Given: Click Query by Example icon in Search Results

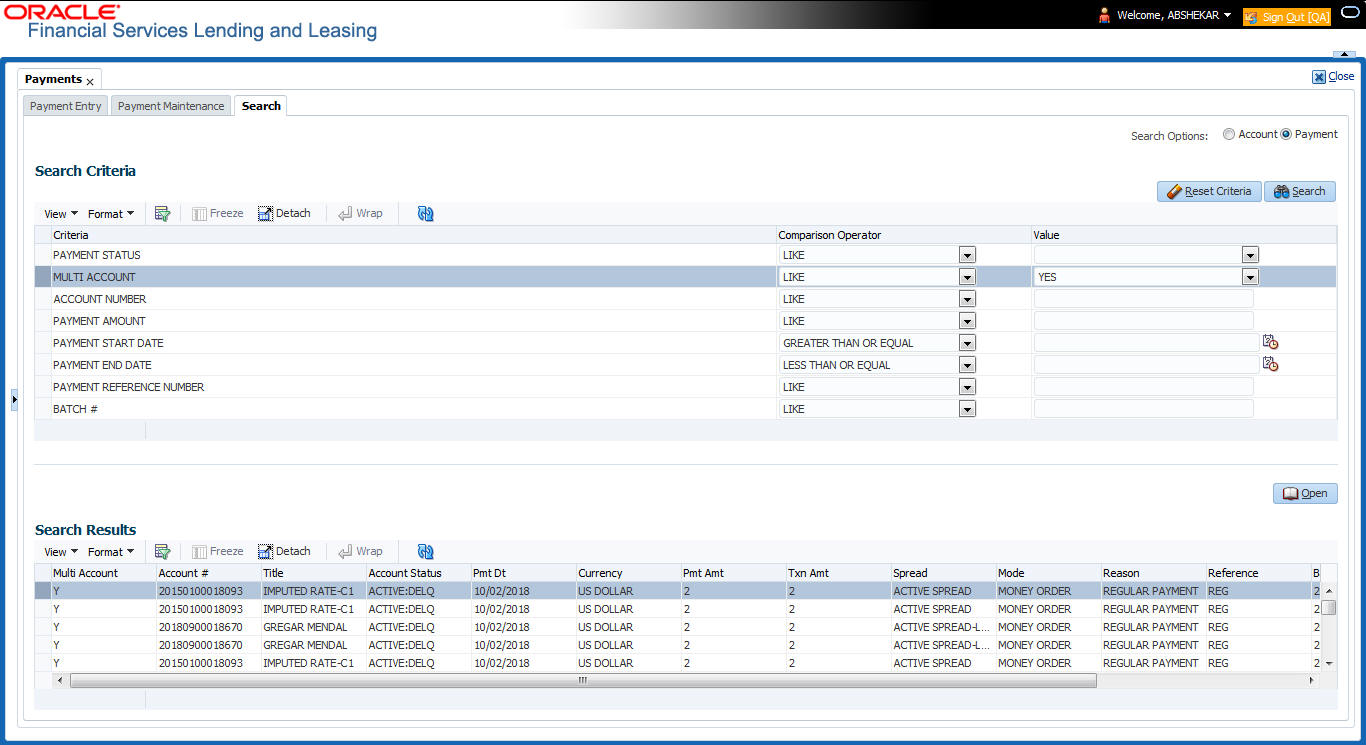Looking at the screenshot, I should point(162,551).
